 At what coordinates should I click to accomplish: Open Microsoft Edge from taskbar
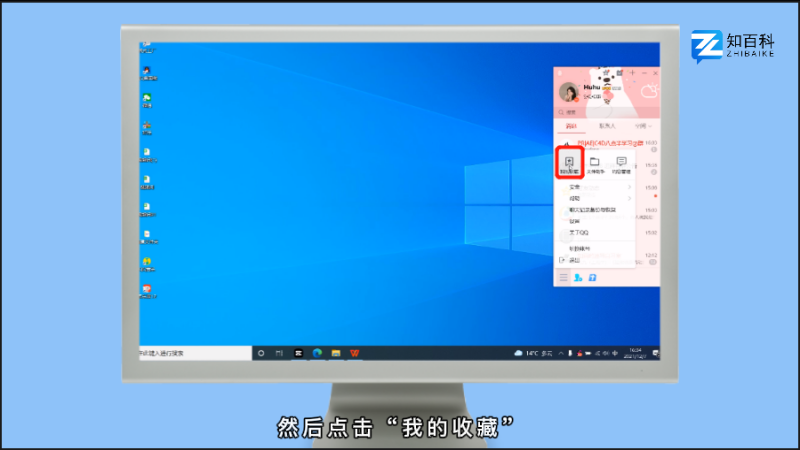(317, 353)
